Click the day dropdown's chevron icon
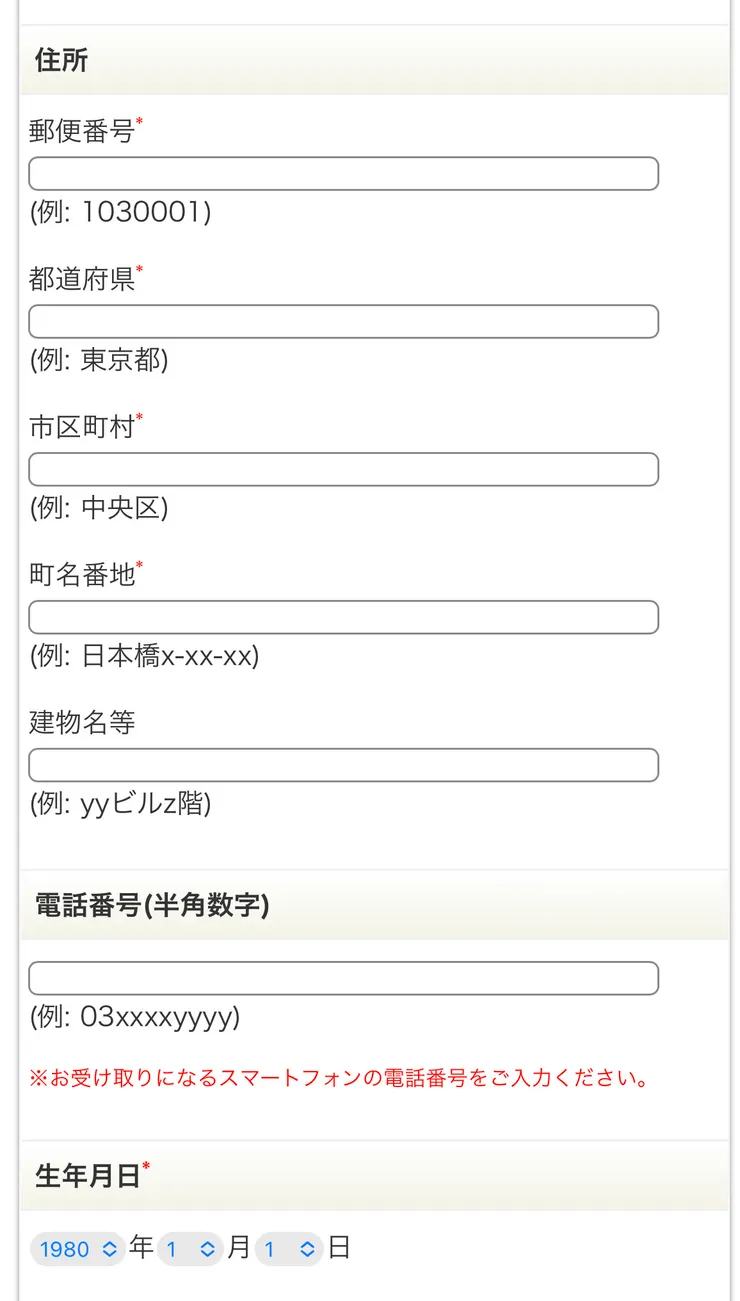Image resolution: width=740 pixels, height=1301 pixels. tap(305, 1249)
